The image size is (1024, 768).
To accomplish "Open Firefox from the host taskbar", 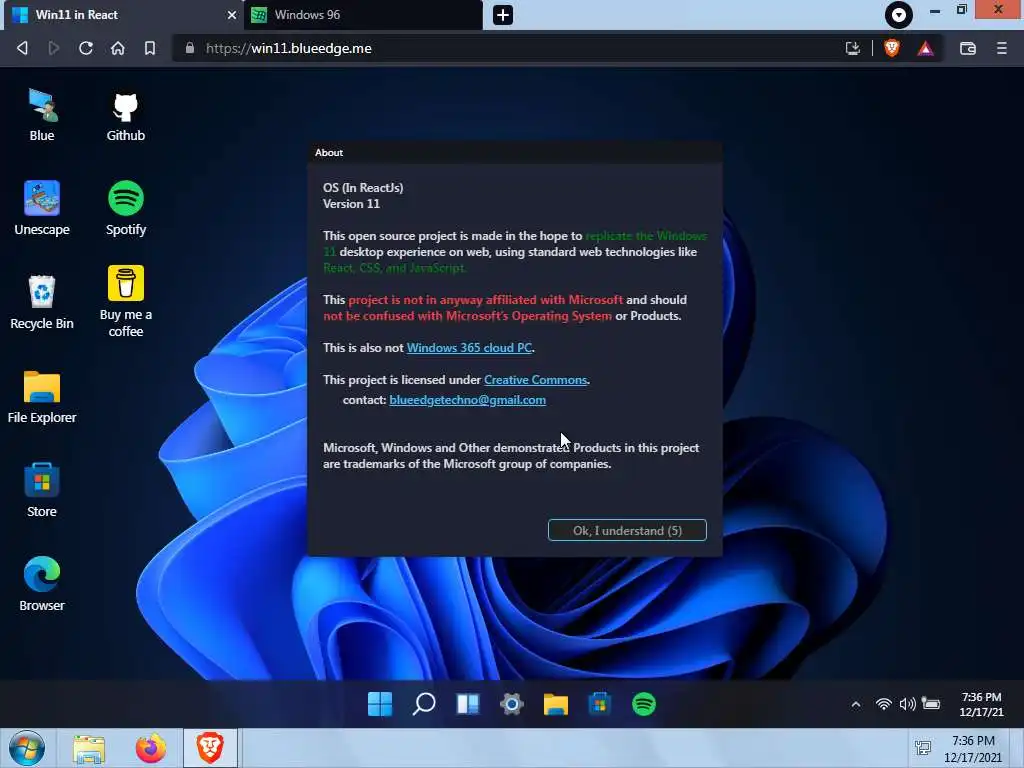I will (x=150, y=749).
